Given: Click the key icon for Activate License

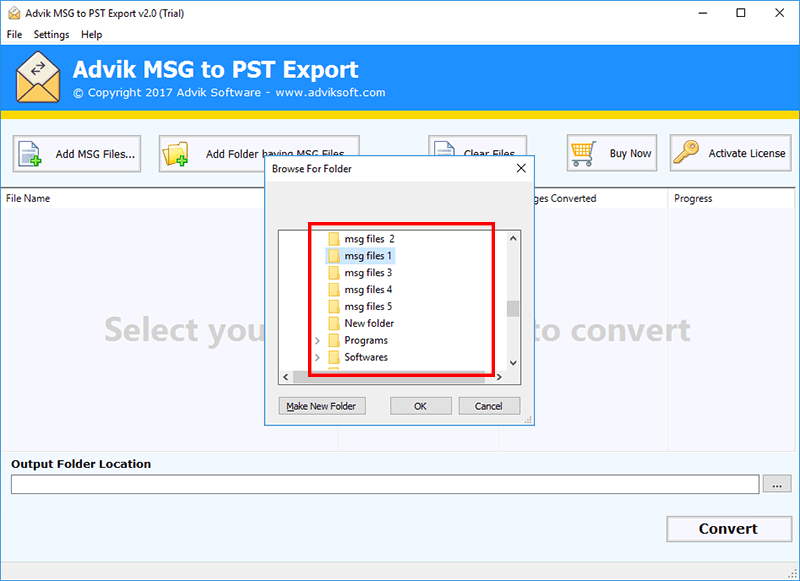Looking at the screenshot, I should pos(686,152).
